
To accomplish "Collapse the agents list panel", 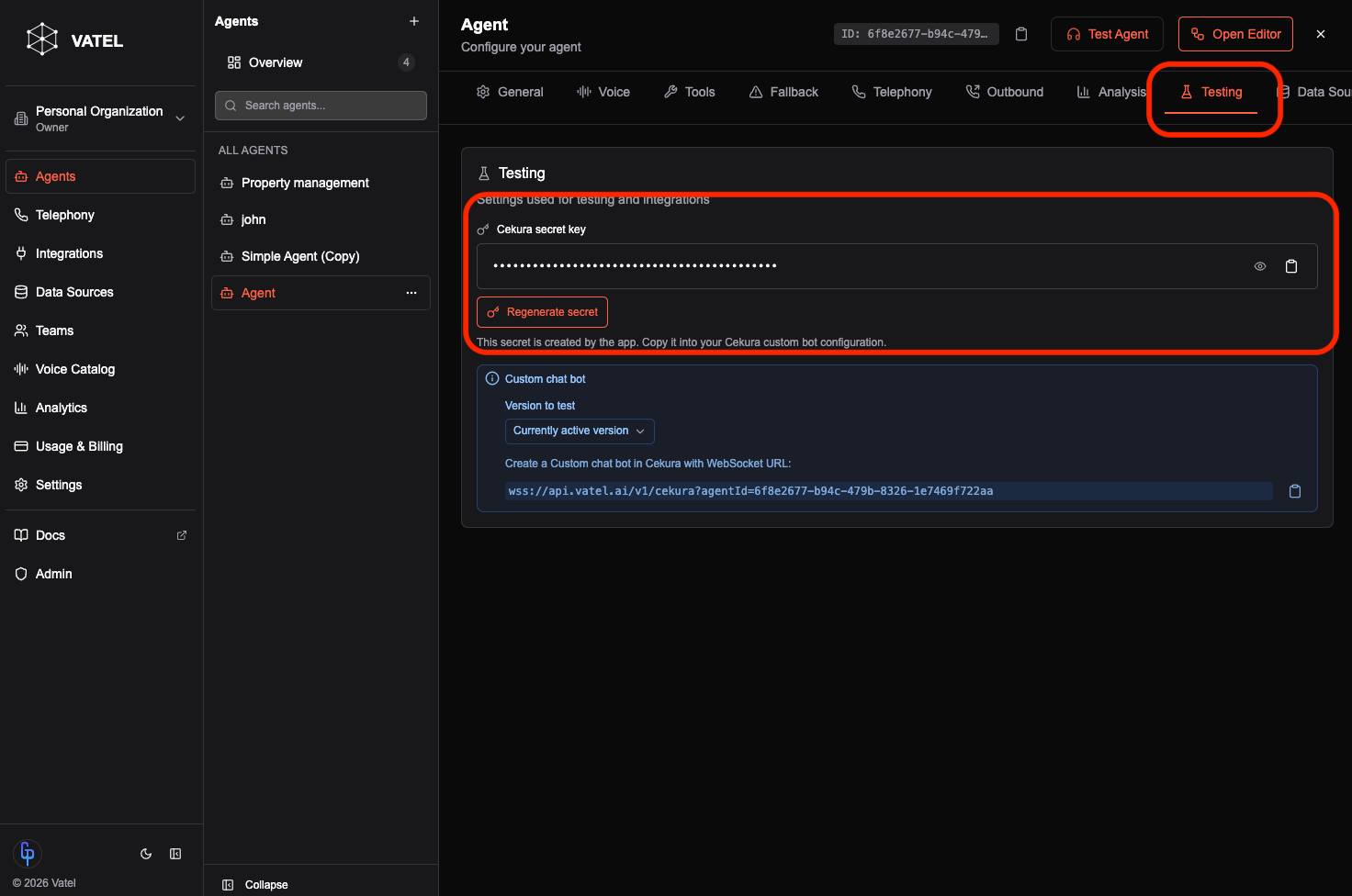I will click(x=255, y=885).
